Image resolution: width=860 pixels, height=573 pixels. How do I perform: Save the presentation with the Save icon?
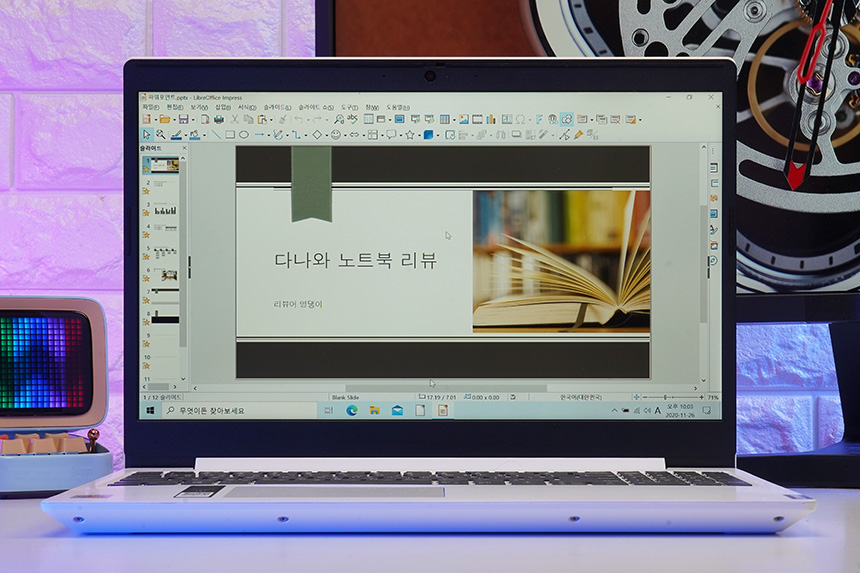tap(183, 120)
